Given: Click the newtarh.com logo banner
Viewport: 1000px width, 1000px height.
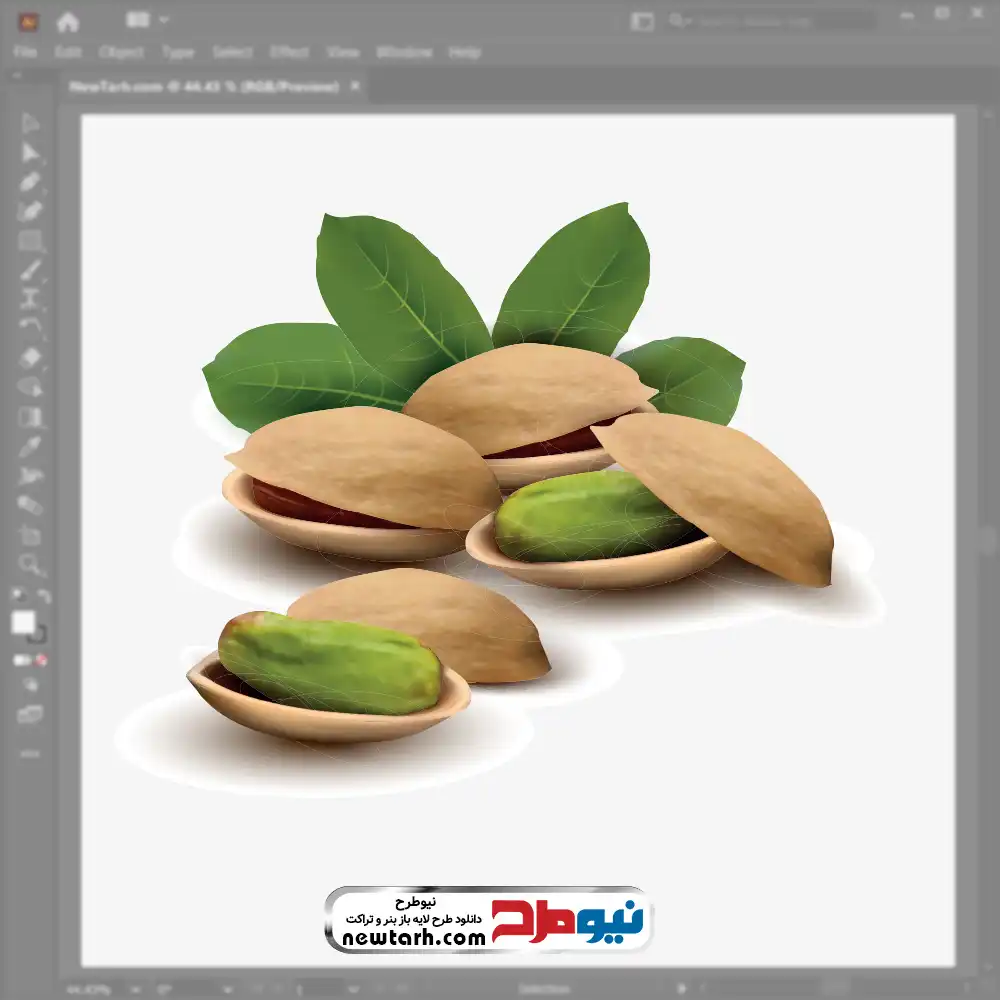Looking at the screenshot, I should coord(489,920).
